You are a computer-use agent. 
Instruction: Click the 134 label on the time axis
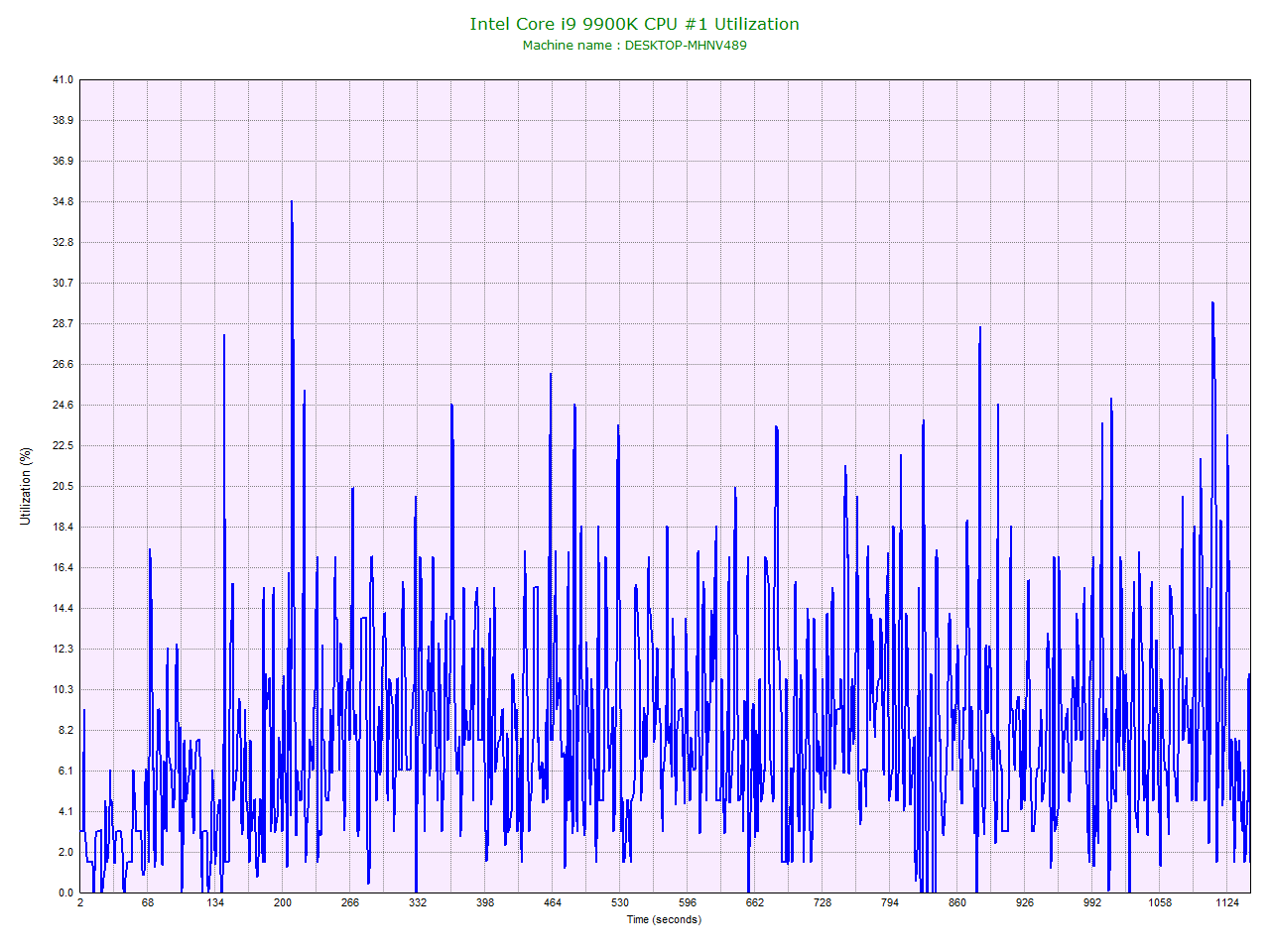tap(215, 902)
